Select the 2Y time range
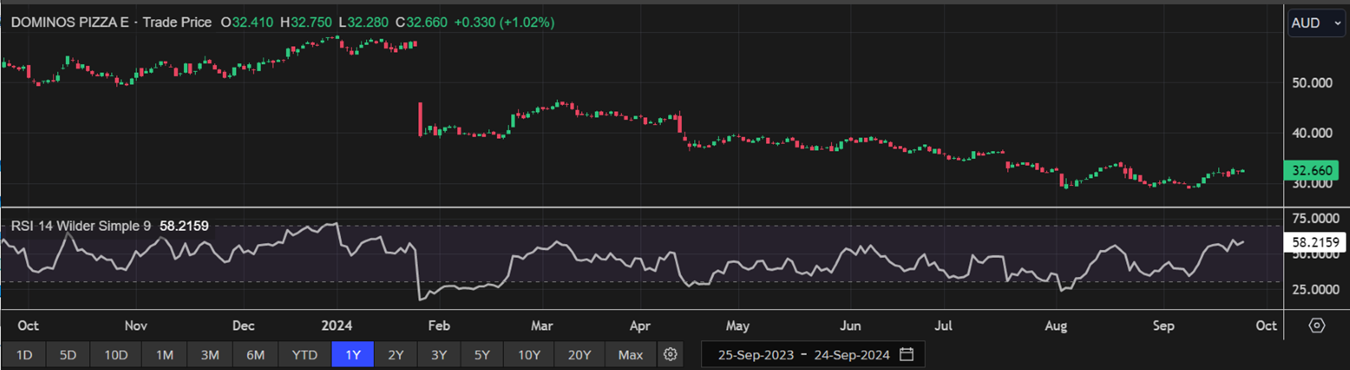Screen dimensions: 1350x370 pos(396,355)
